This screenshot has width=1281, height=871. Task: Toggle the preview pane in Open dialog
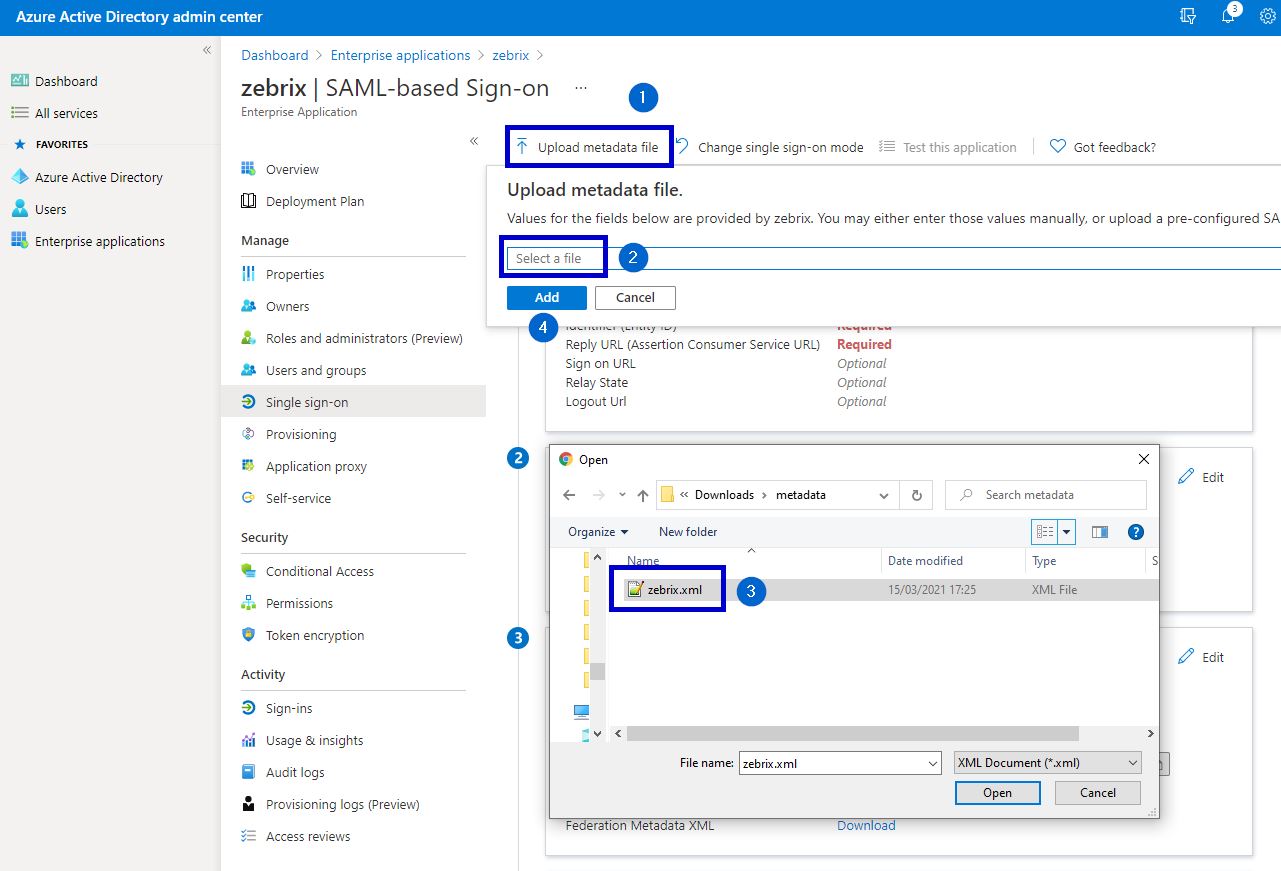point(1100,532)
